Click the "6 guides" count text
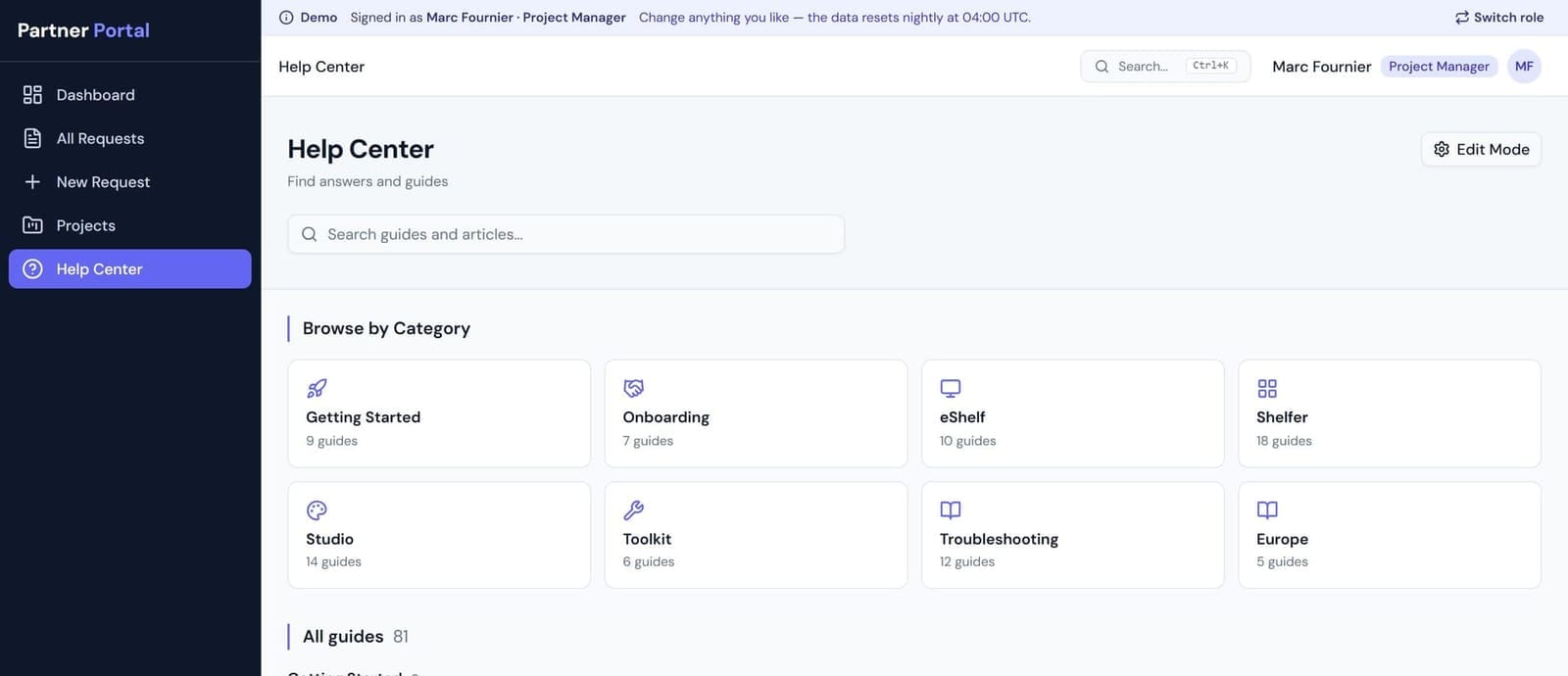This screenshot has height=676, width=1568. pos(649,561)
